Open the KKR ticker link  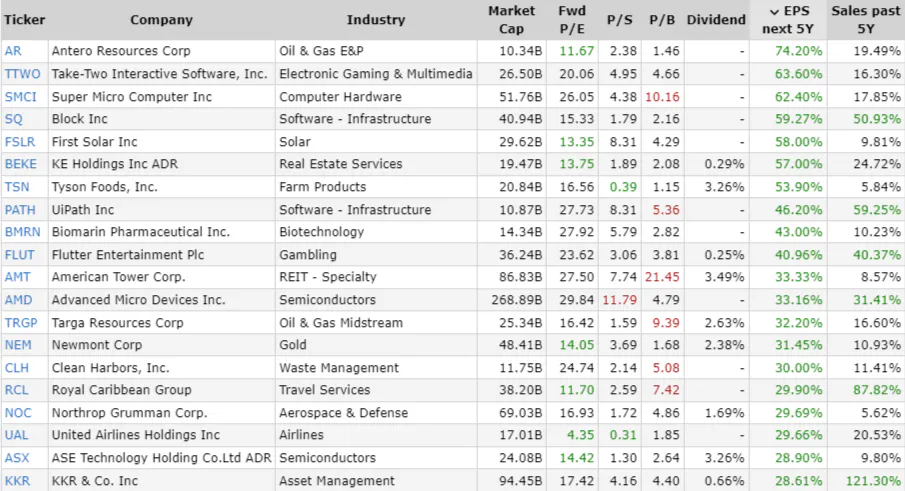17,481
